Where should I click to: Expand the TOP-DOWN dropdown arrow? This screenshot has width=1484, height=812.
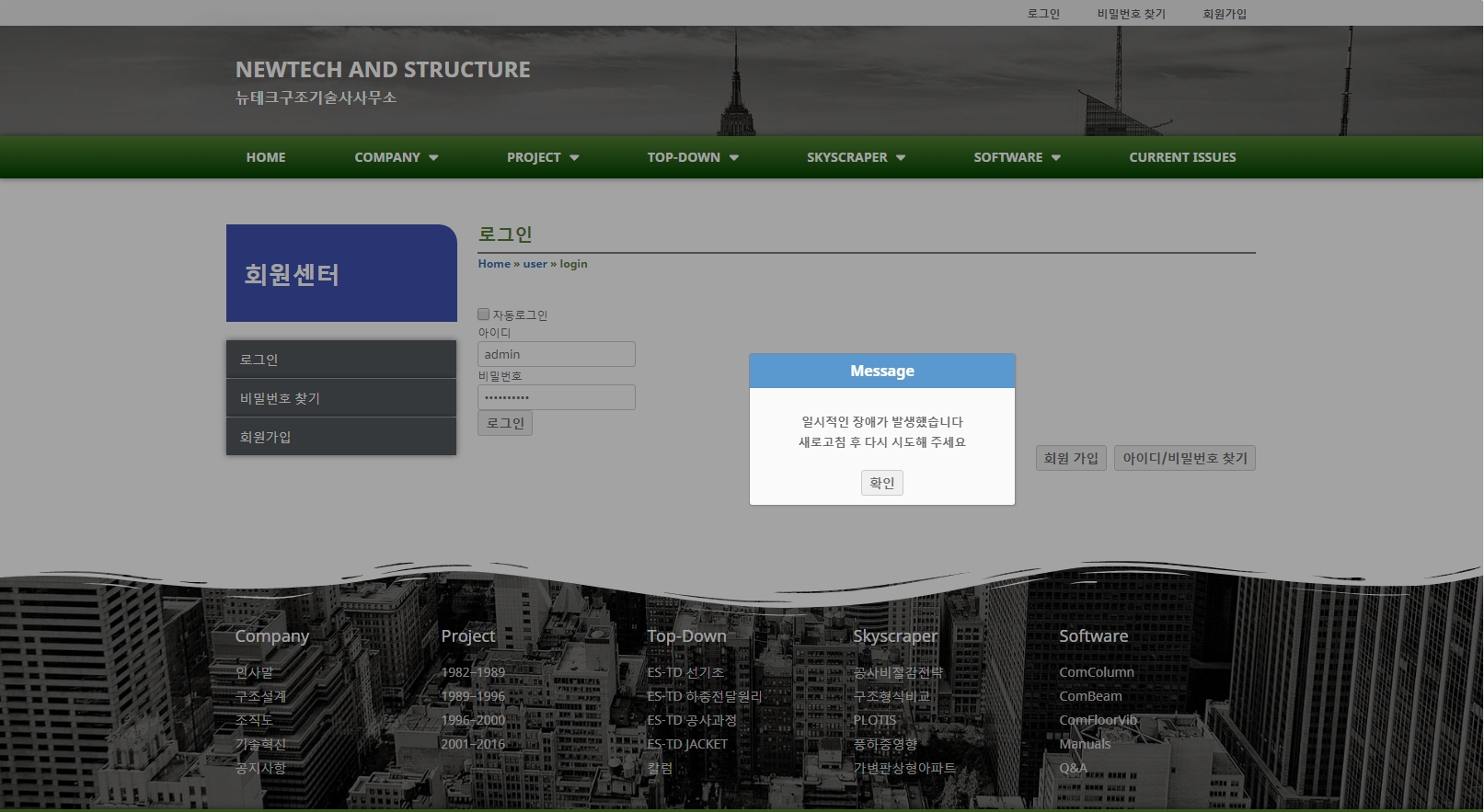tap(734, 158)
